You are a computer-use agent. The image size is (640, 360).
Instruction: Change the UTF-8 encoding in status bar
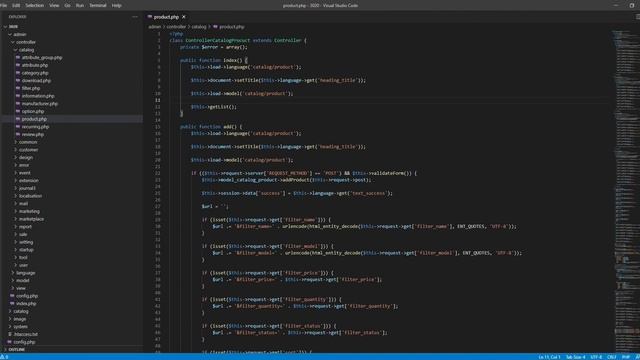pyautogui.click(x=596, y=357)
